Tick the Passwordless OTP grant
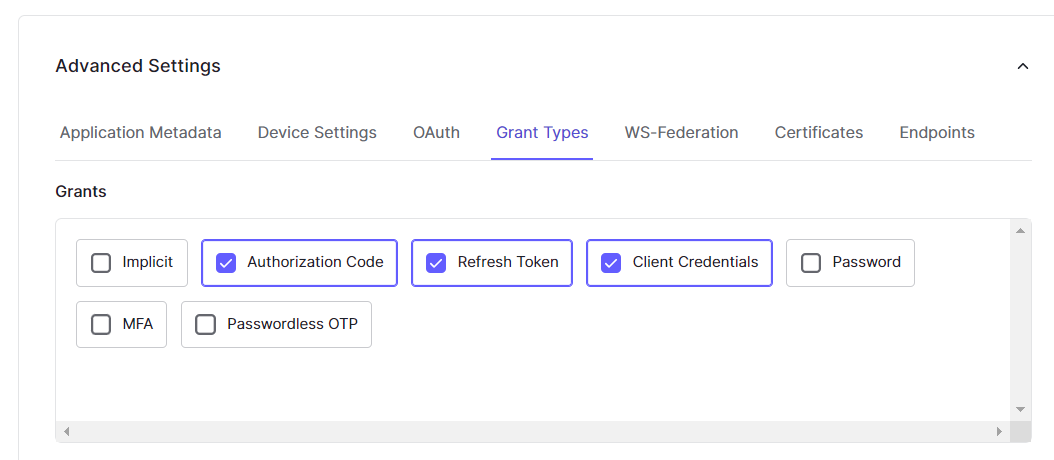 point(206,325)
